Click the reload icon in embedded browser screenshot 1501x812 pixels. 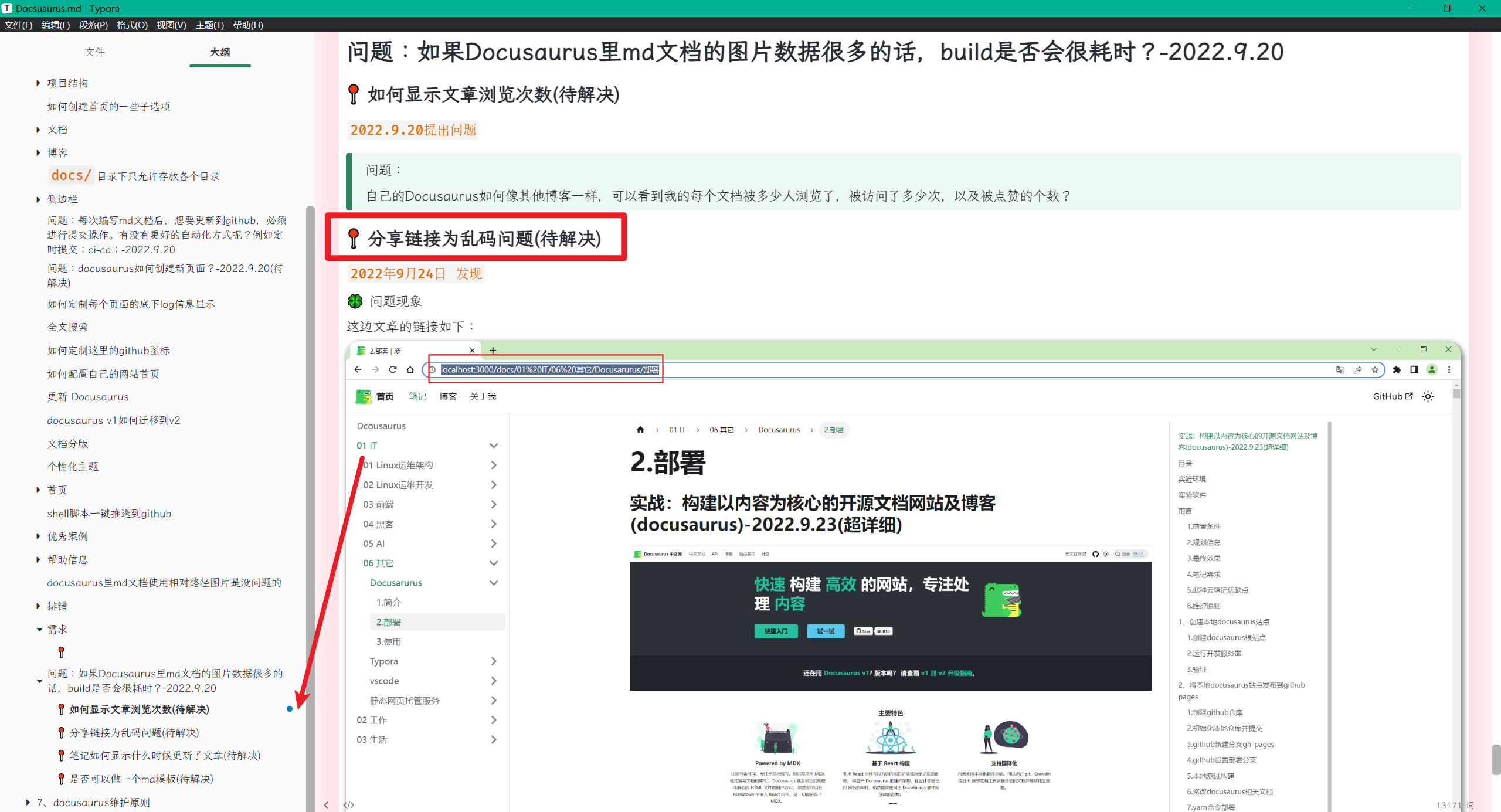[393, 369]
